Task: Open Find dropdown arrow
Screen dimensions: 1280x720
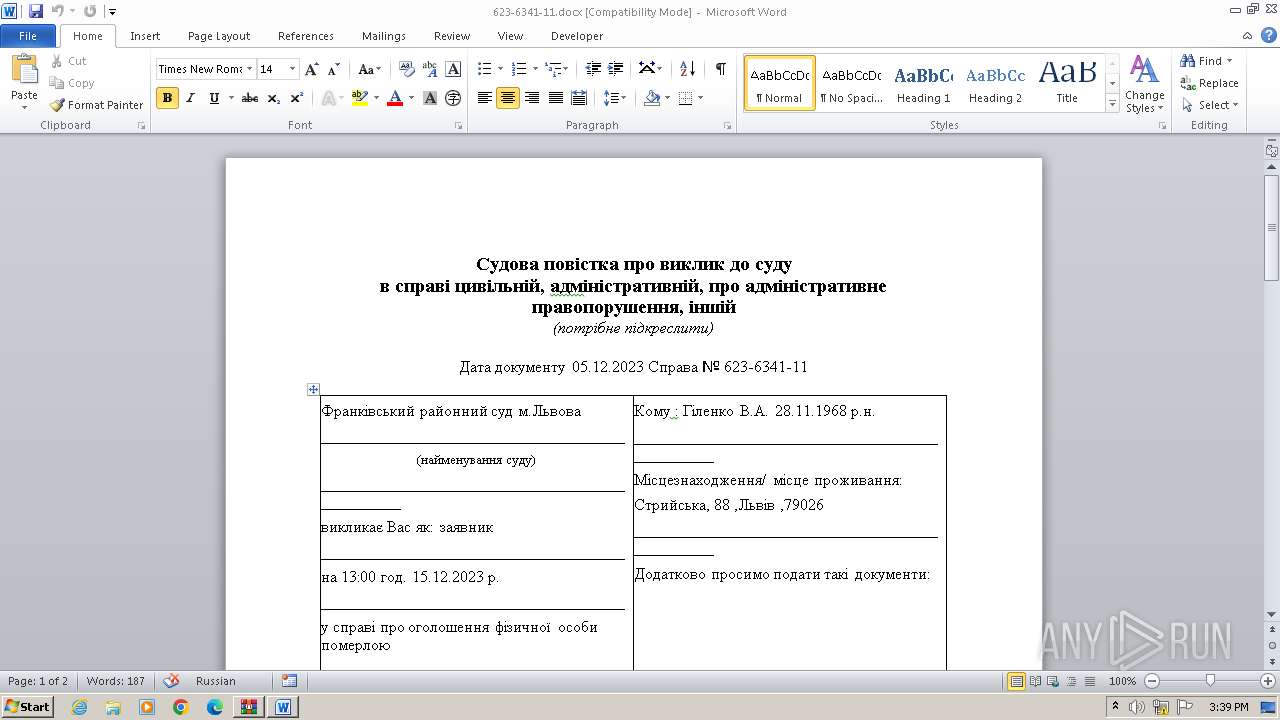Action: [x=1230, y=61]
